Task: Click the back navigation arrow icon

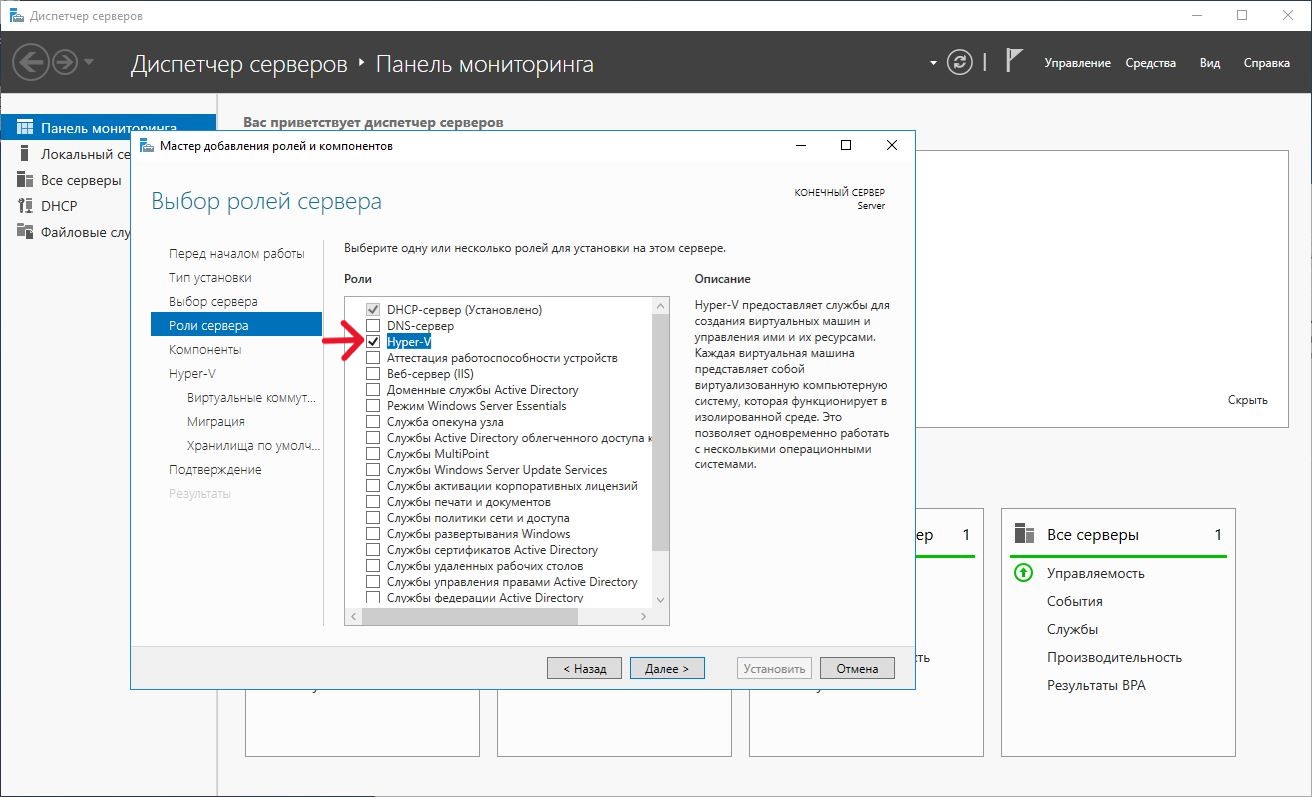Action: pos(30,63)
